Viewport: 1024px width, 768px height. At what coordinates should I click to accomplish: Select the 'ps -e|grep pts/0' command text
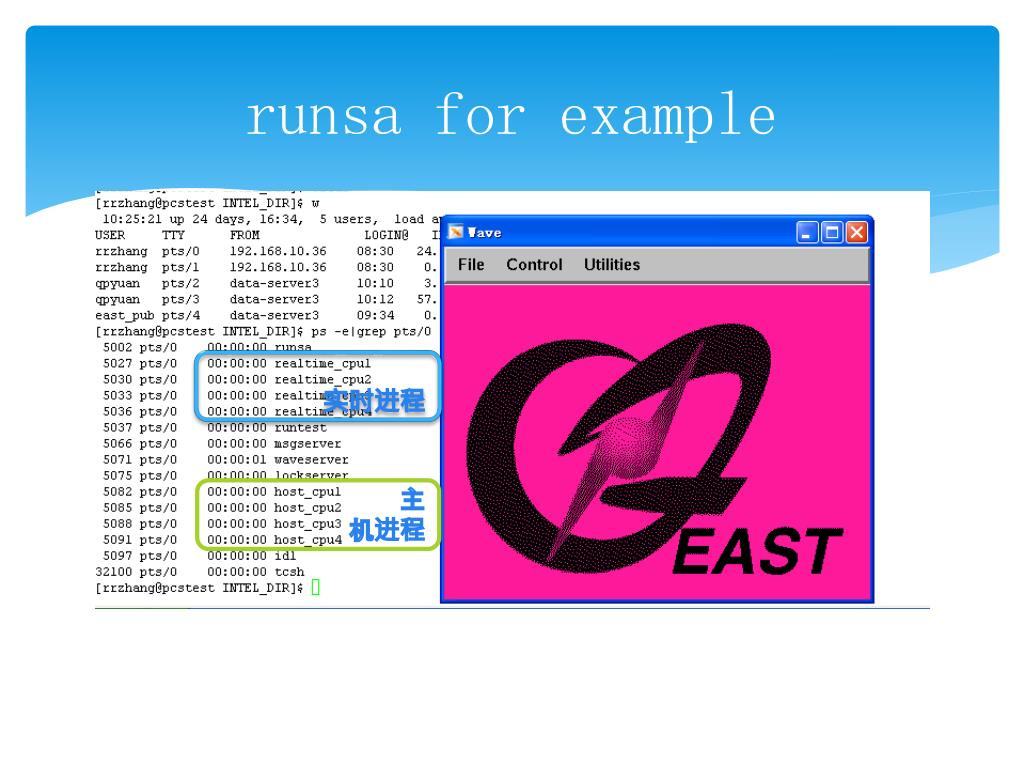coord(371,332)
